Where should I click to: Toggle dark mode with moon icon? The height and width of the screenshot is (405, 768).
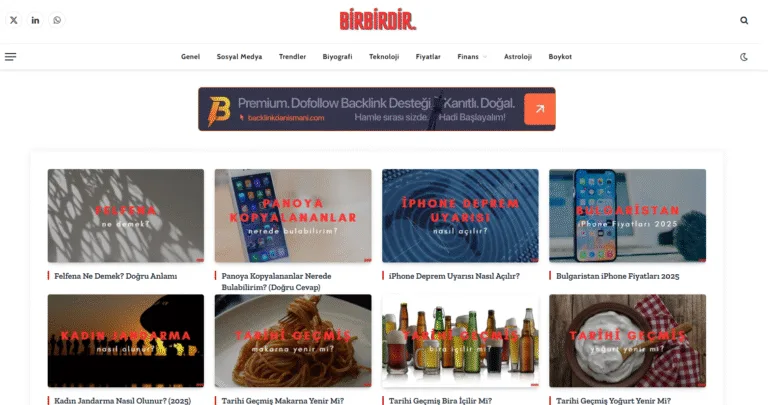(x=744, y=57)
